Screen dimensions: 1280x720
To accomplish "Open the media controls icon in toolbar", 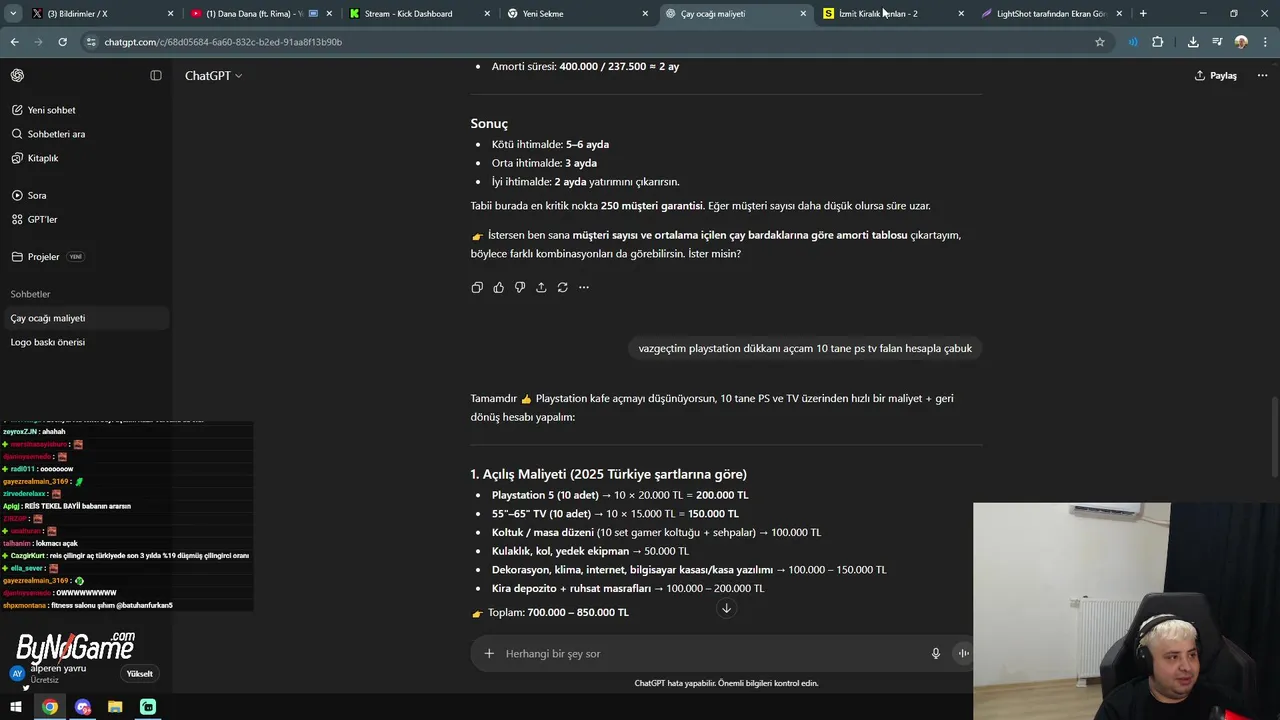I will pyautogui.click(x=1217, y=42).
